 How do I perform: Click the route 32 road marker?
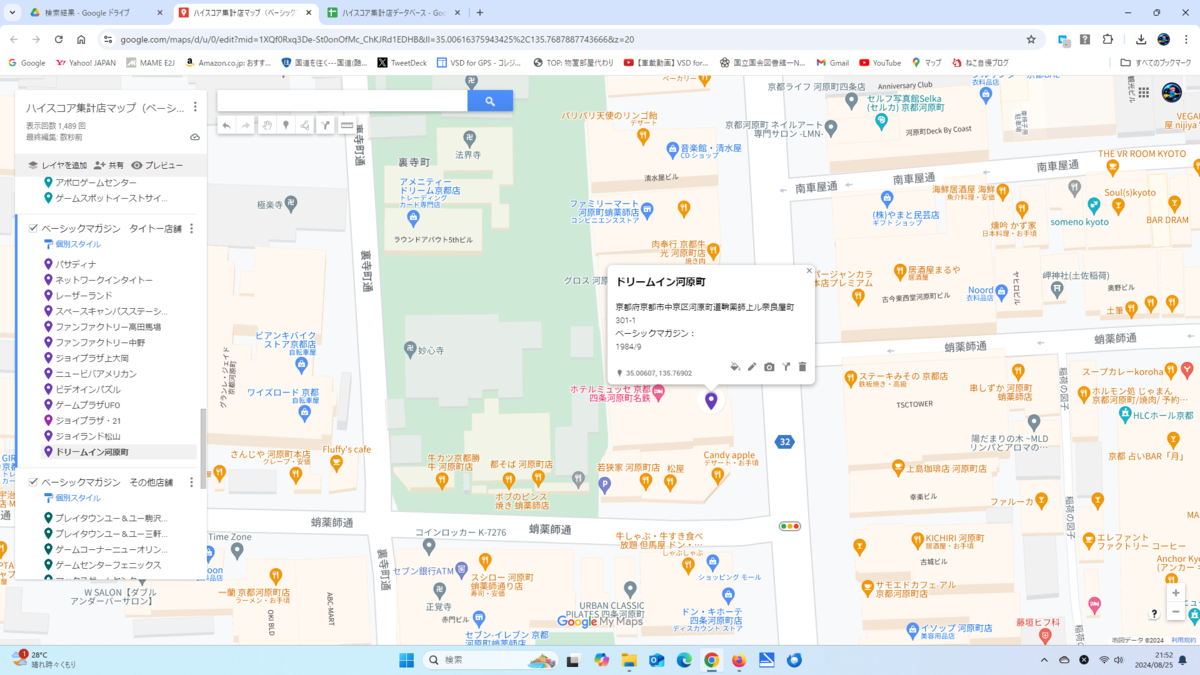coord(785,441)
